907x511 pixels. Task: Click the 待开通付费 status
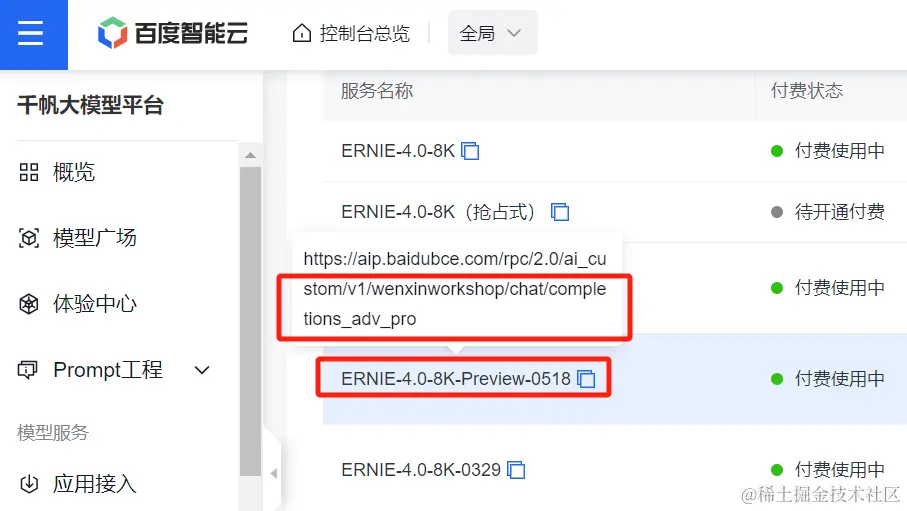tap(839, 212)
